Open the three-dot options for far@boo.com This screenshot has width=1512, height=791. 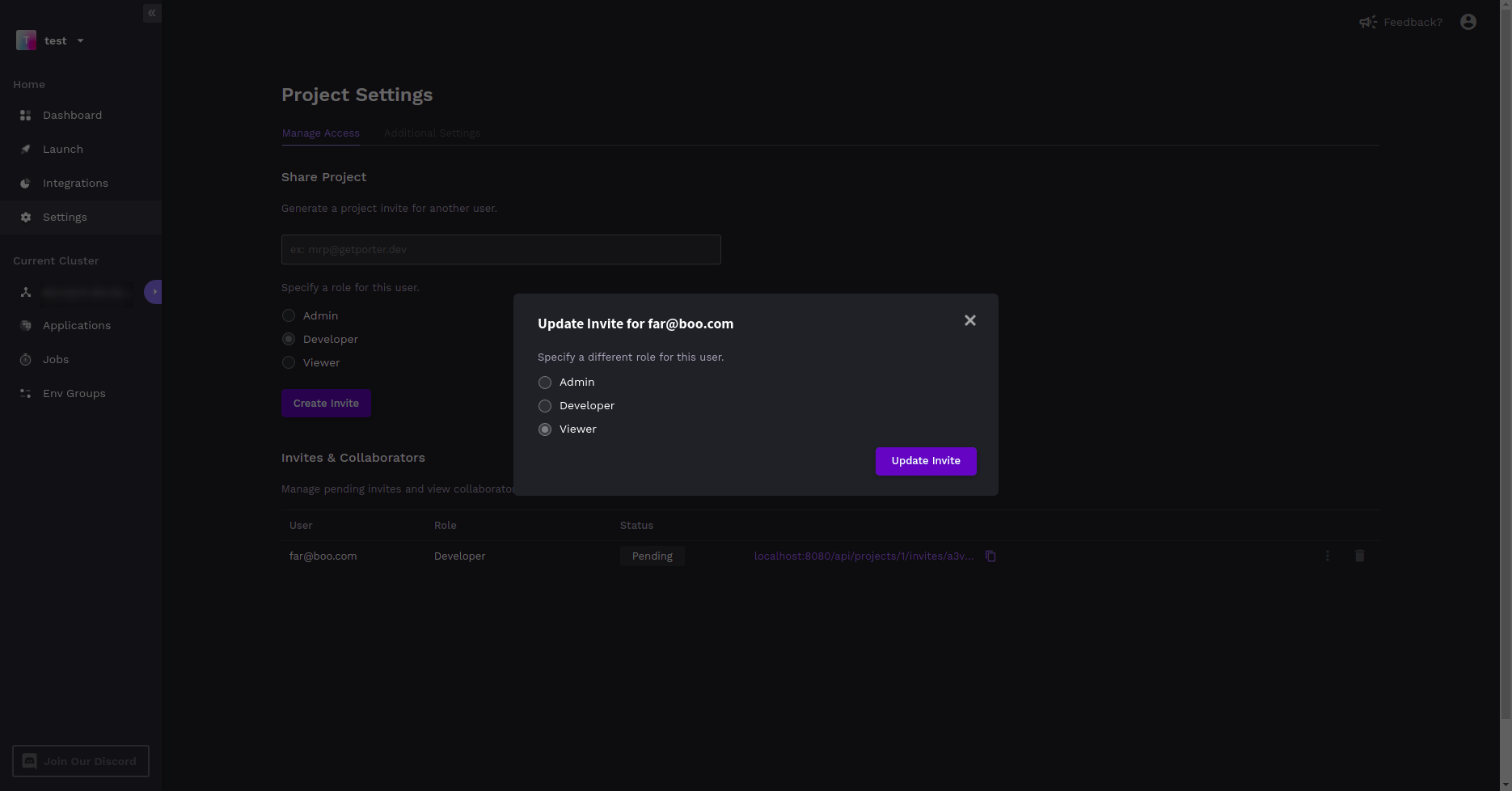(x=1327, y=556)
